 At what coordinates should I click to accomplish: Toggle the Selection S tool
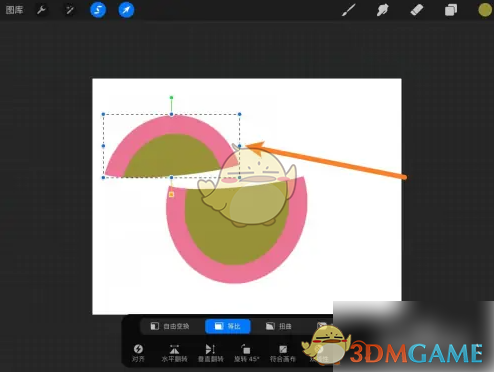pos(98,10)
